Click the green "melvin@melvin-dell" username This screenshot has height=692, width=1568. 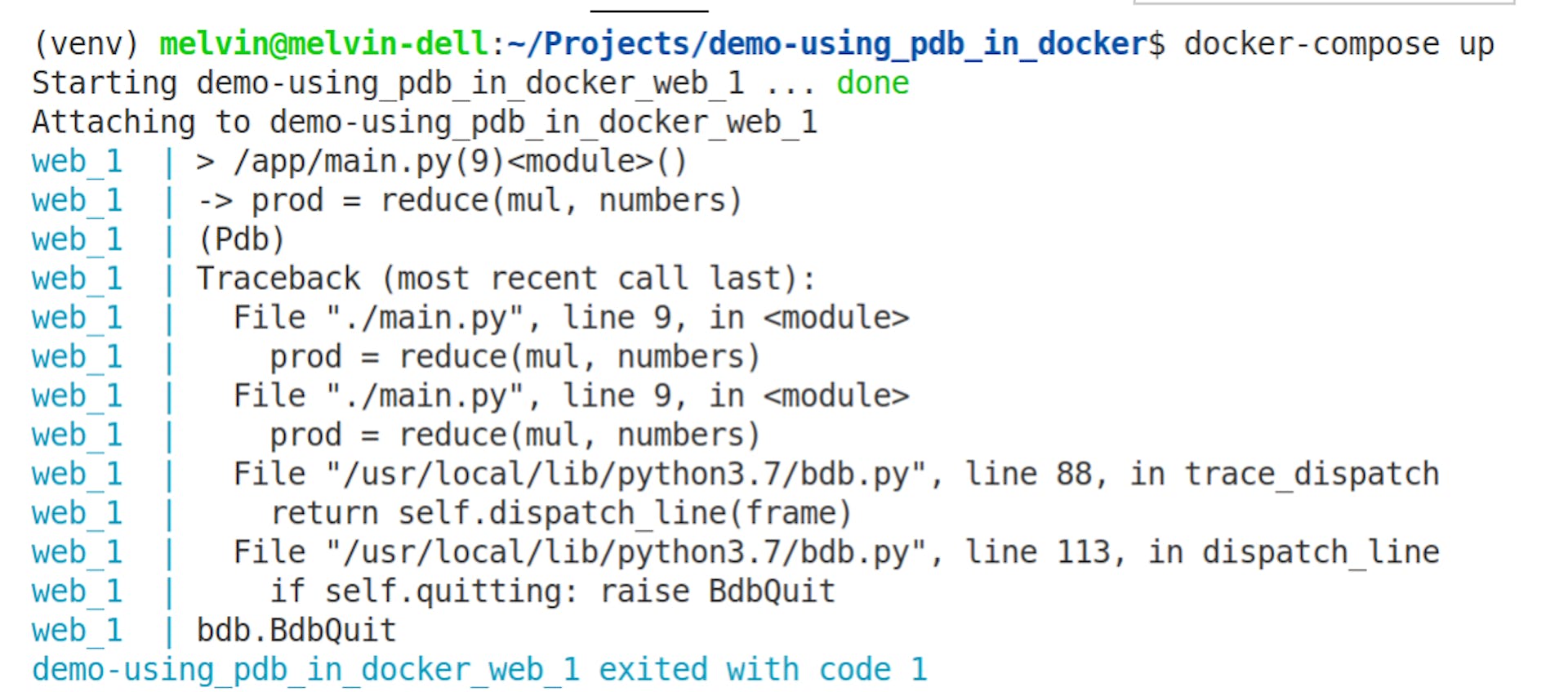(x=323, y=44)
